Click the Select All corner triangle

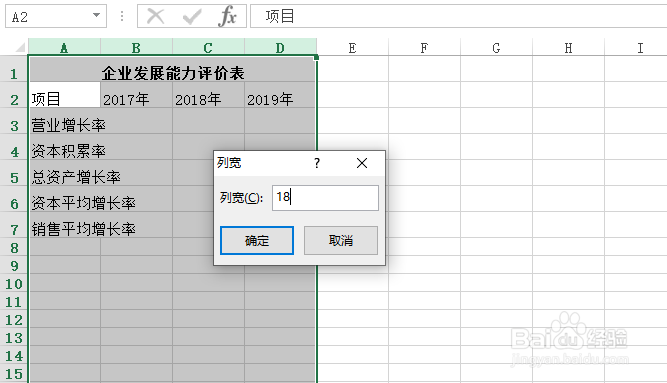[20, 46]
